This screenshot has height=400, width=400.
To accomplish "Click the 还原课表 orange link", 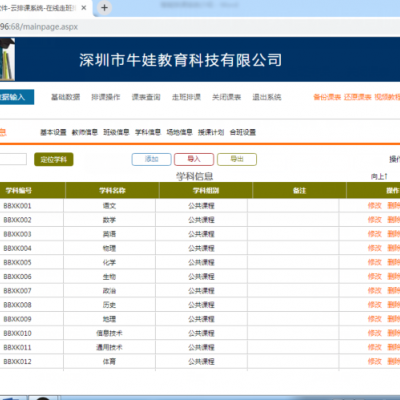I will pos(358,97).
